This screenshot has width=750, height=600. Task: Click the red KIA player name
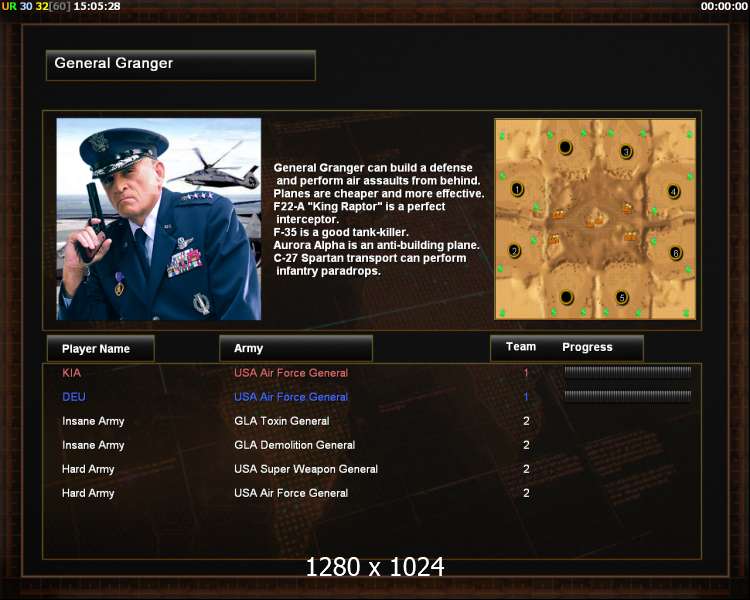point(72,373)
